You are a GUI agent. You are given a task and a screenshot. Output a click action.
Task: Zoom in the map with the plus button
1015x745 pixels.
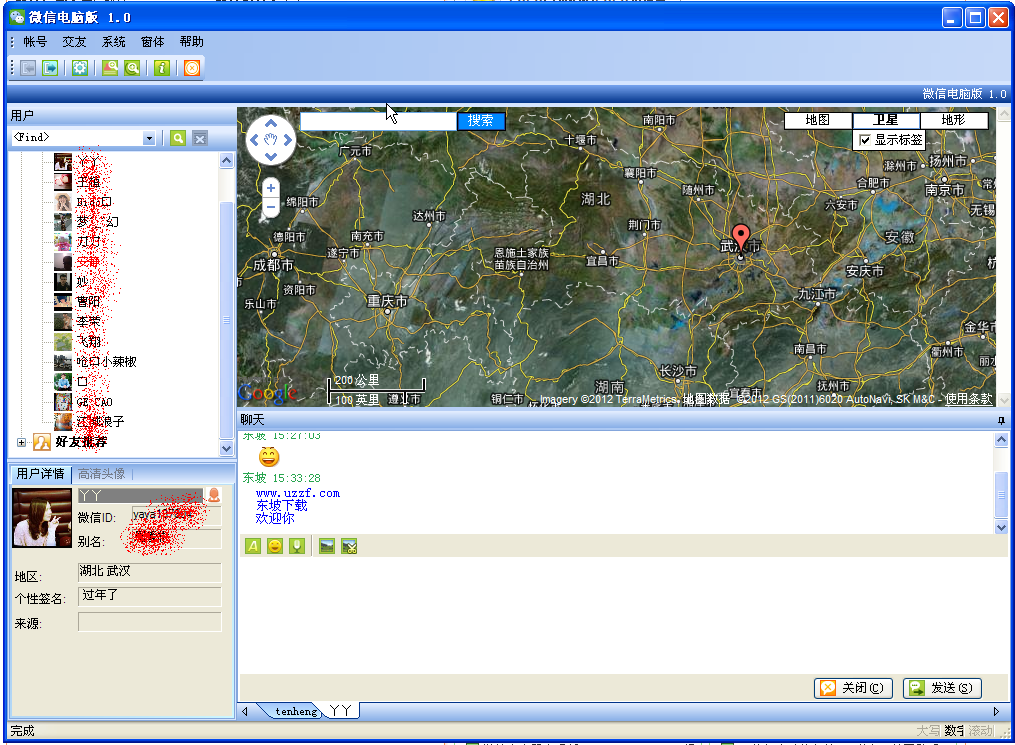pyautogui.click(x=271, y=188)
